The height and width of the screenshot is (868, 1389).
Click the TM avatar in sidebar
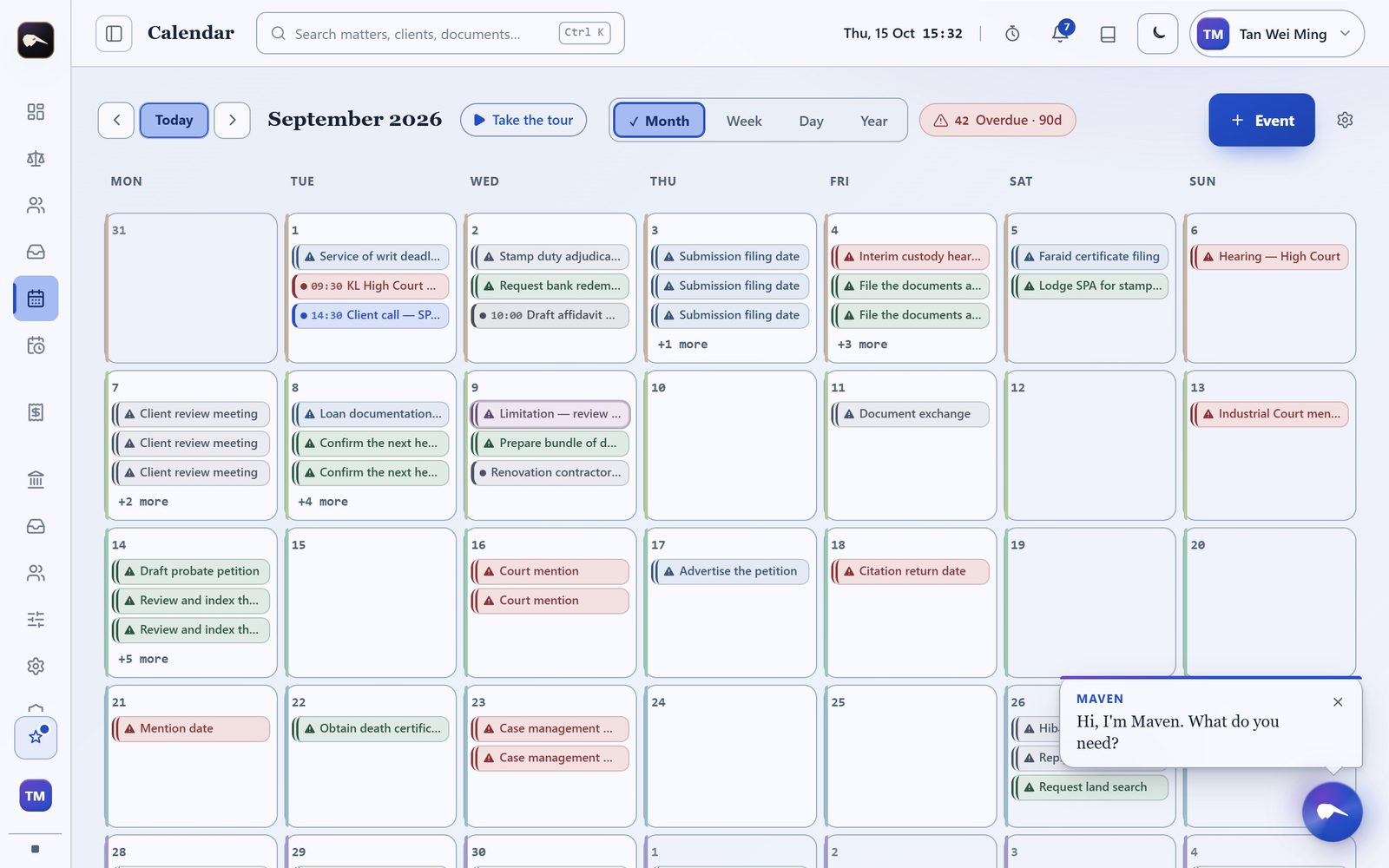coord(36,796)
